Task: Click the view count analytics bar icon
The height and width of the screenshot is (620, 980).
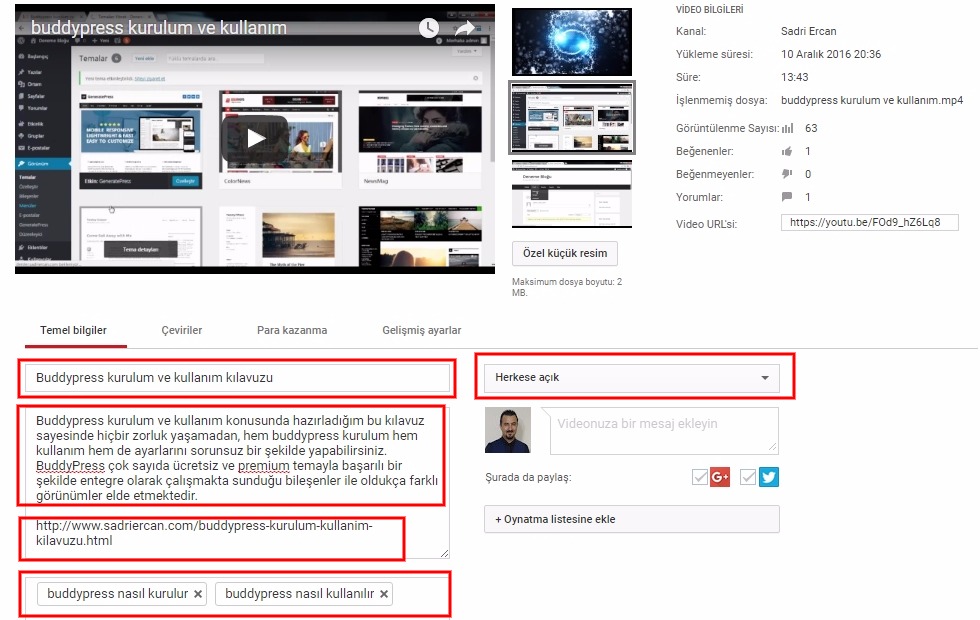Action: 788,128
